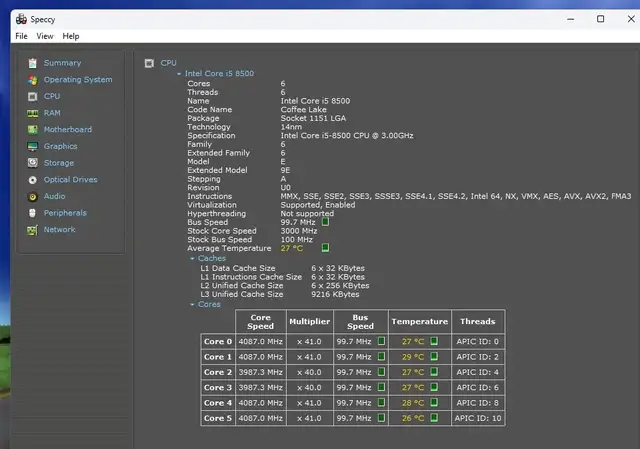
Task: Click Core 3 temperature tray icon
Action: (434, 387)
